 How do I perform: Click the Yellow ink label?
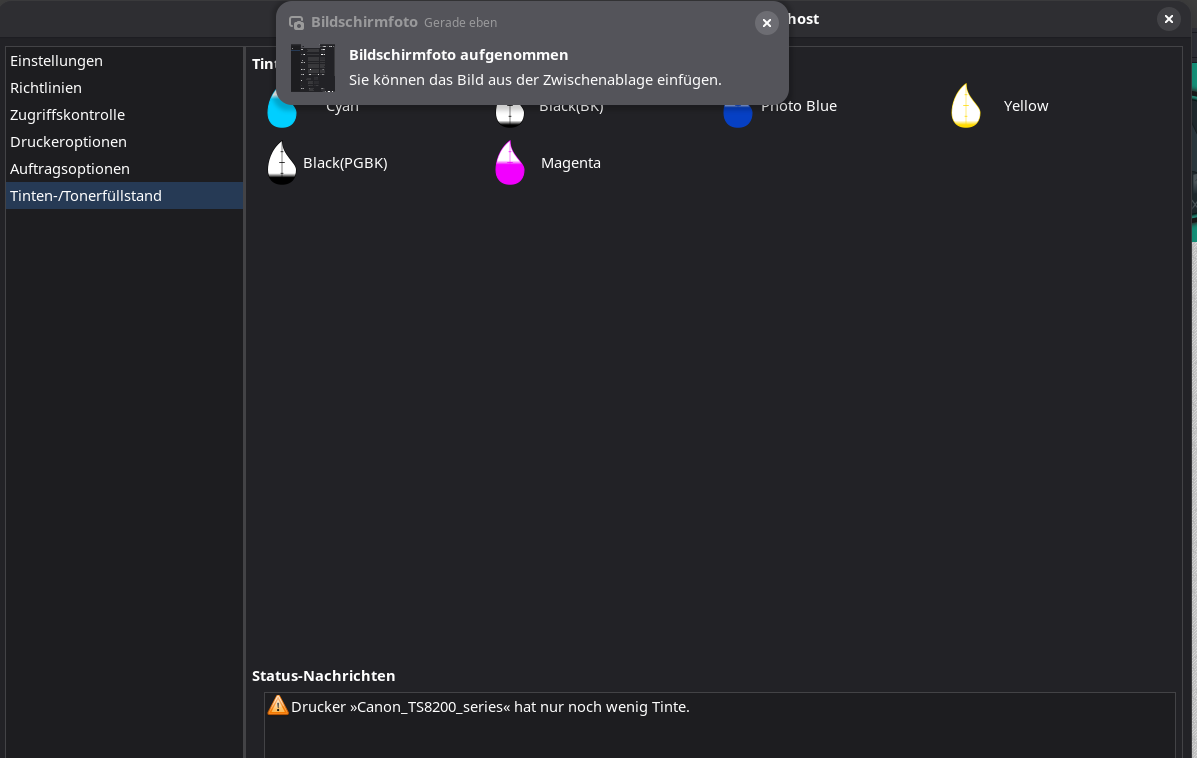click(x=1026, y=106)
